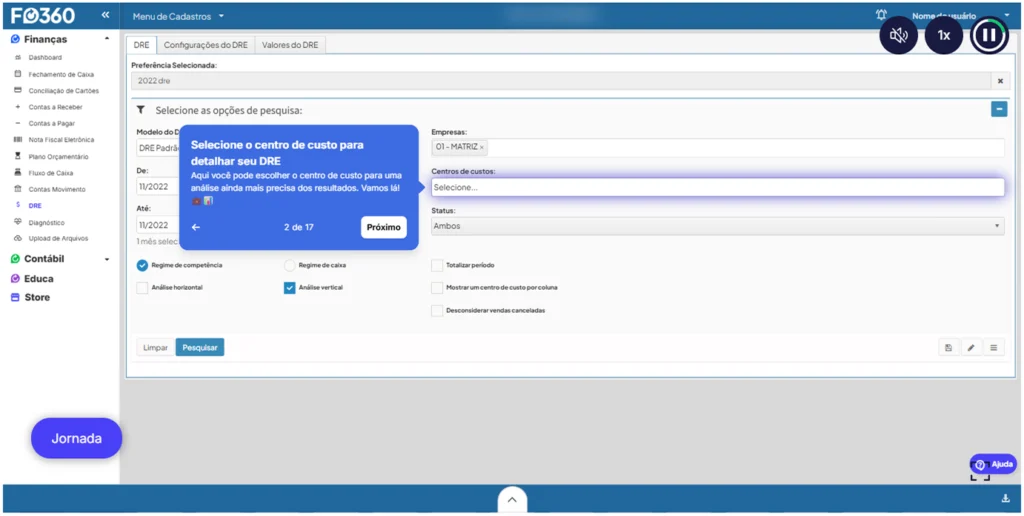Select Regime de competência option
Viewport: 1024px width, 516px height.
pos(142,265)
